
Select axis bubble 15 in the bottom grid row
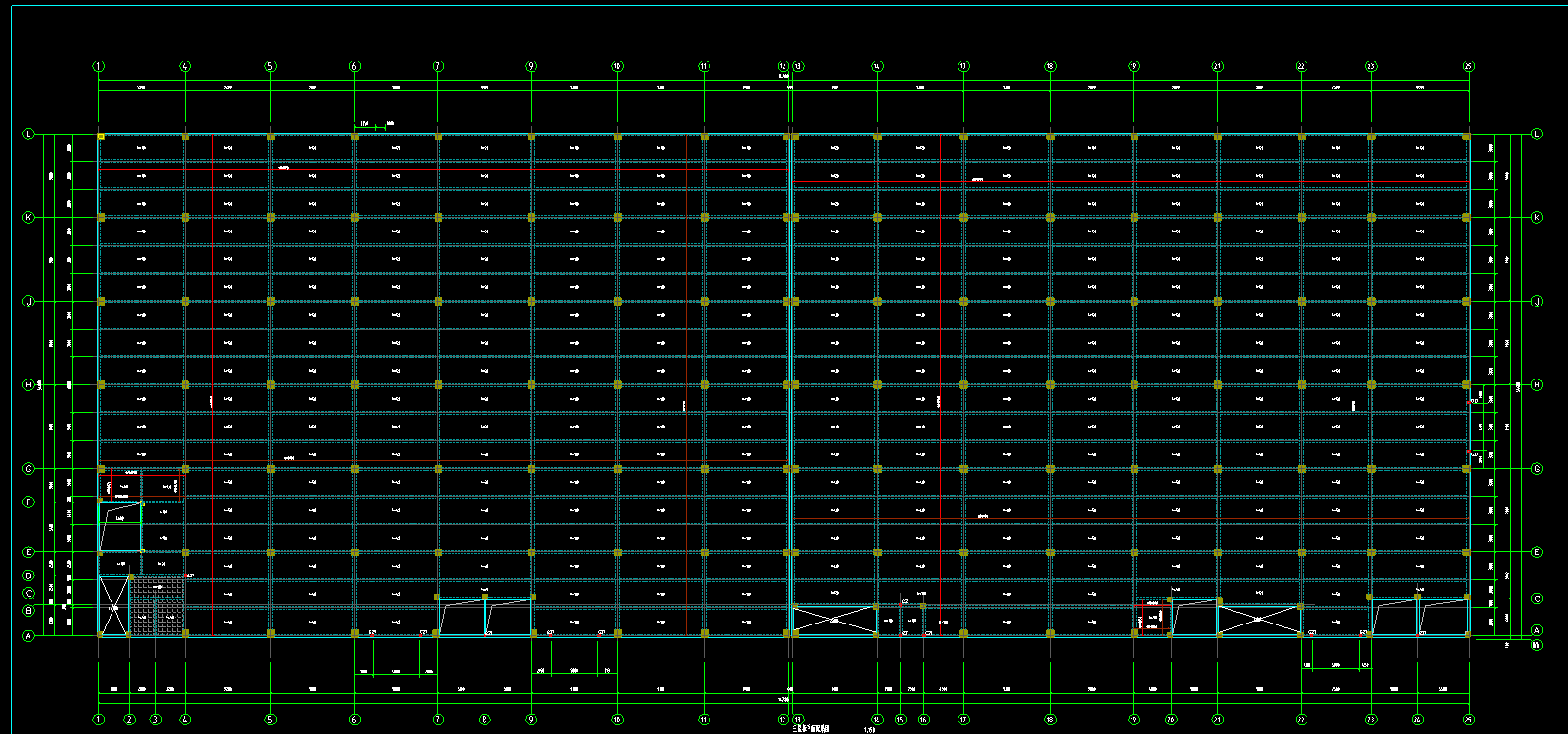(901, 720)
